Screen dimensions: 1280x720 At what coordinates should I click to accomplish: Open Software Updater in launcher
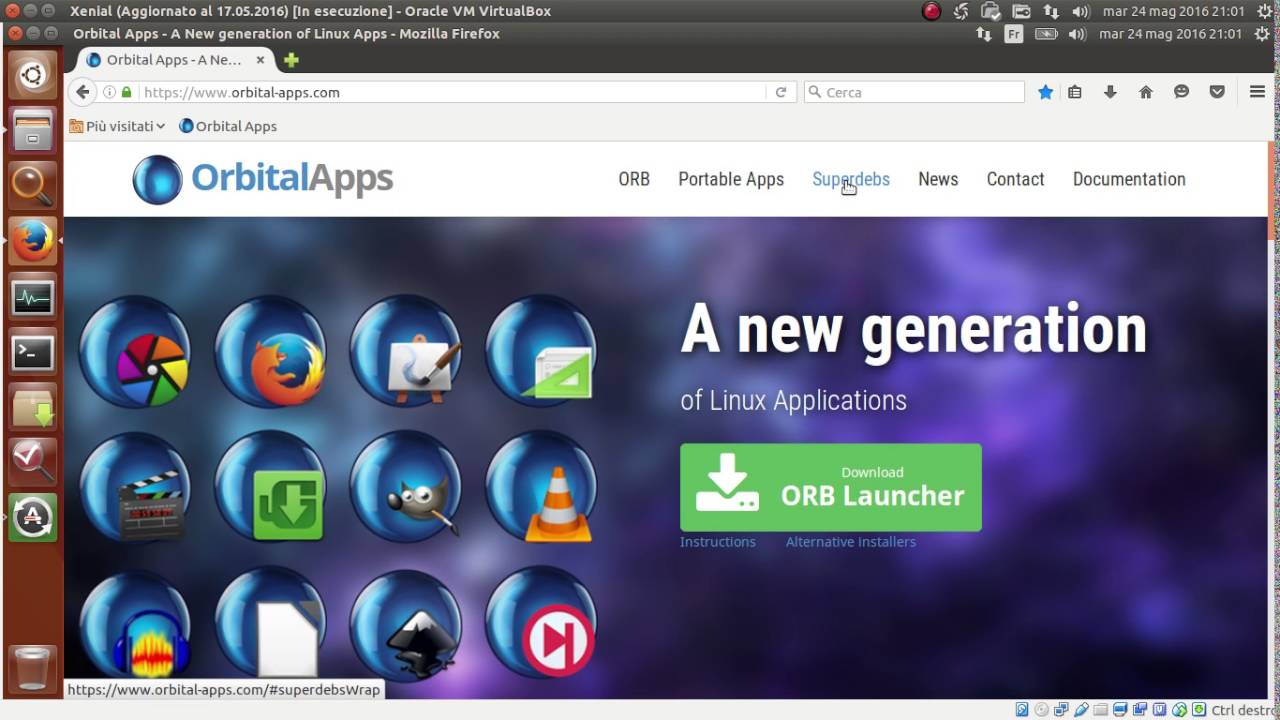pyautogui.click(x=32, y=517)
